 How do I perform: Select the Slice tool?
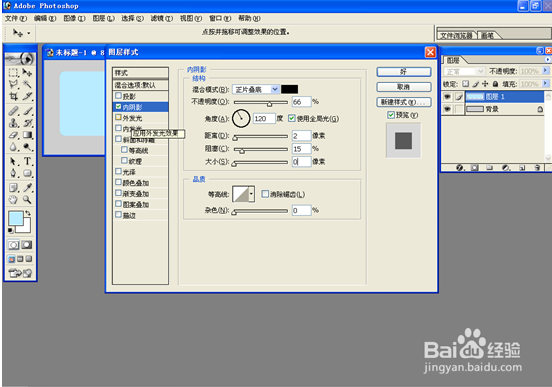[27, 96]
